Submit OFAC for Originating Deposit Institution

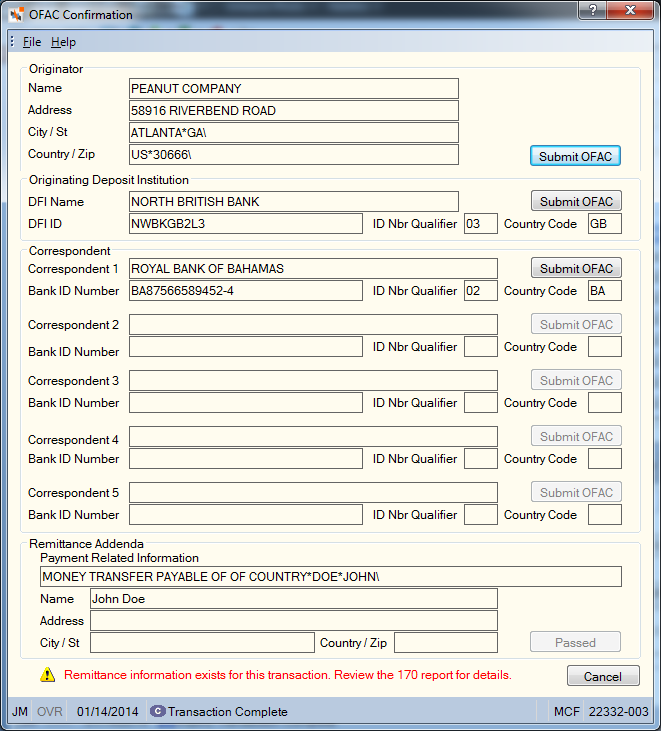576,201
